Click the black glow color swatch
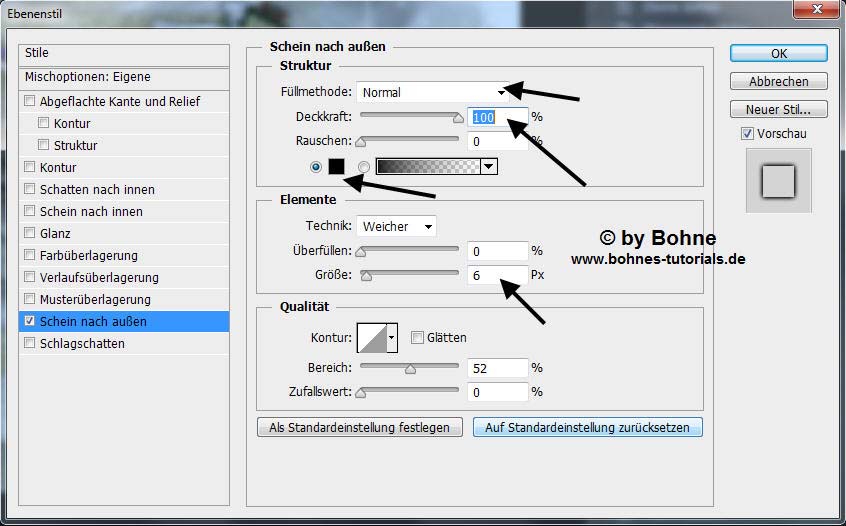Screen dimensions: 846x526 [336, 167]
